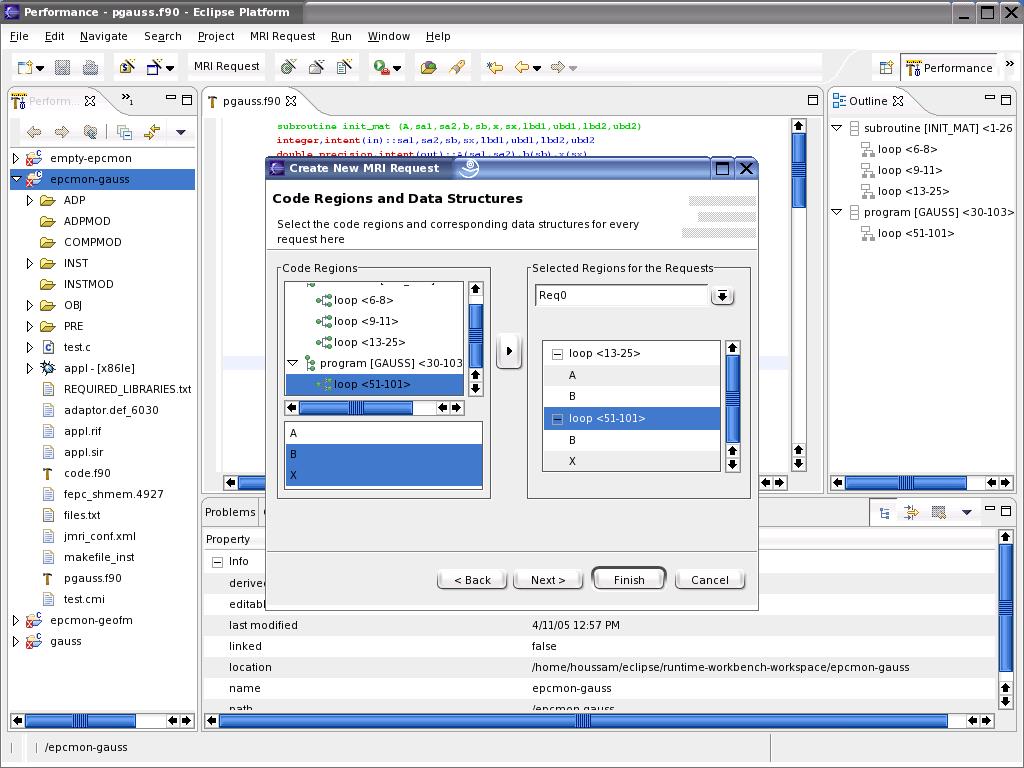This screenshot has height=768, width=1024.
Task: Select the Performance perspective button
Action: pyautogui.click(x=950, y=67)
